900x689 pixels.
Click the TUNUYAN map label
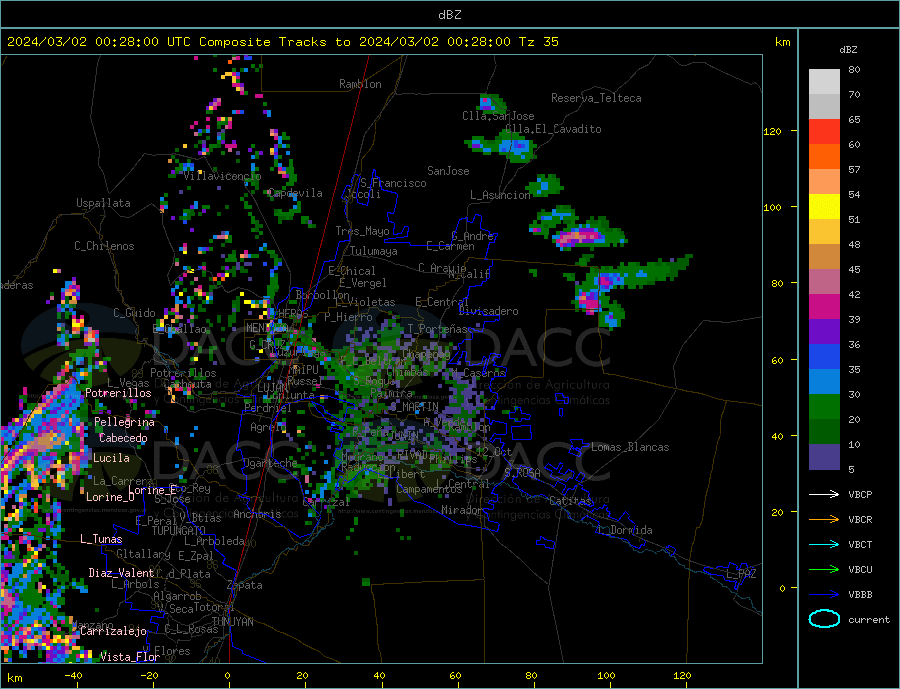point(232,622)
